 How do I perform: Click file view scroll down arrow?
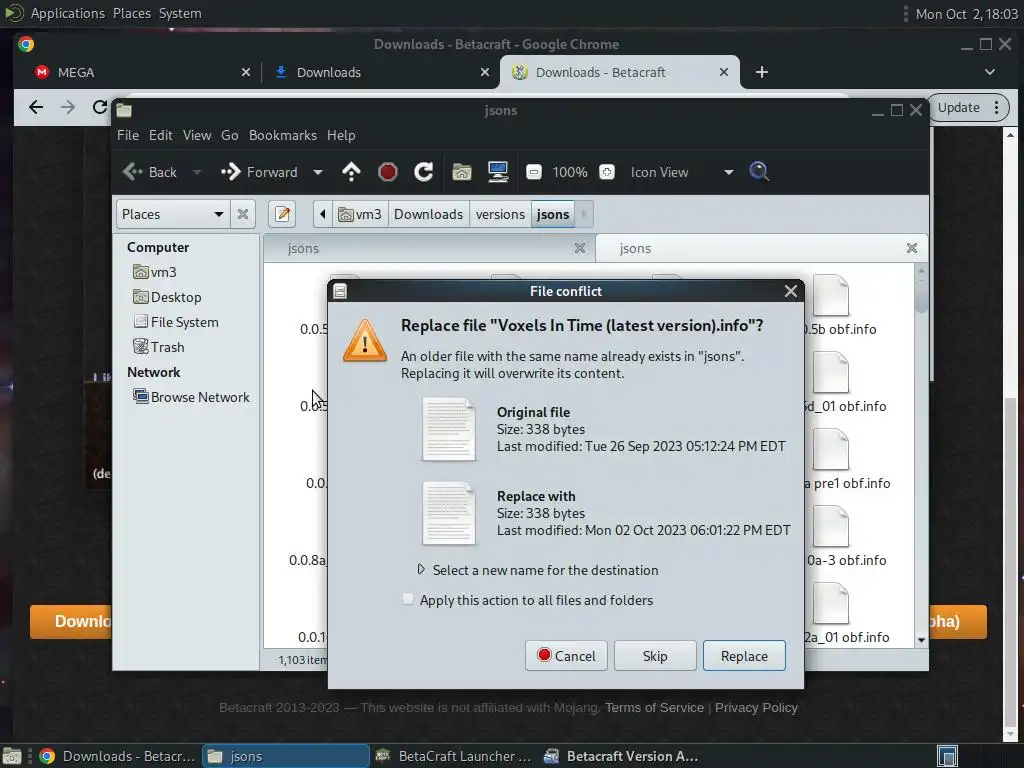(921, 641)
